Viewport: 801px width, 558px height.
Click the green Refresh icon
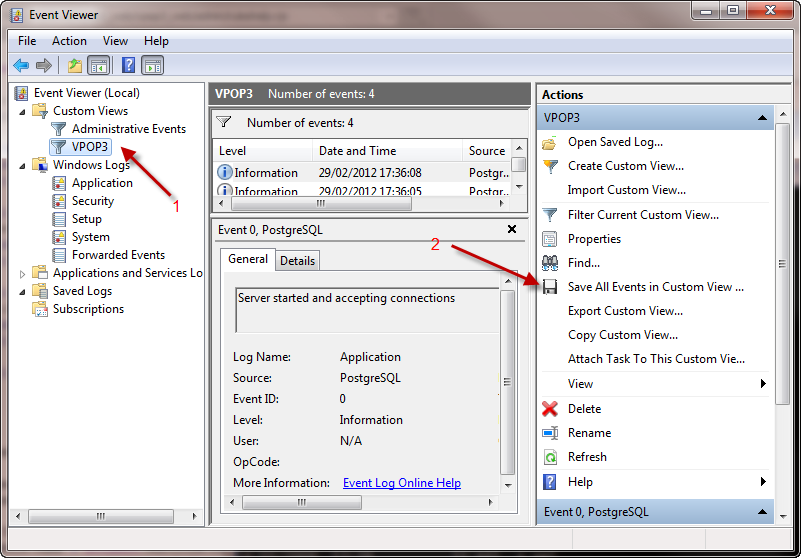550,457
